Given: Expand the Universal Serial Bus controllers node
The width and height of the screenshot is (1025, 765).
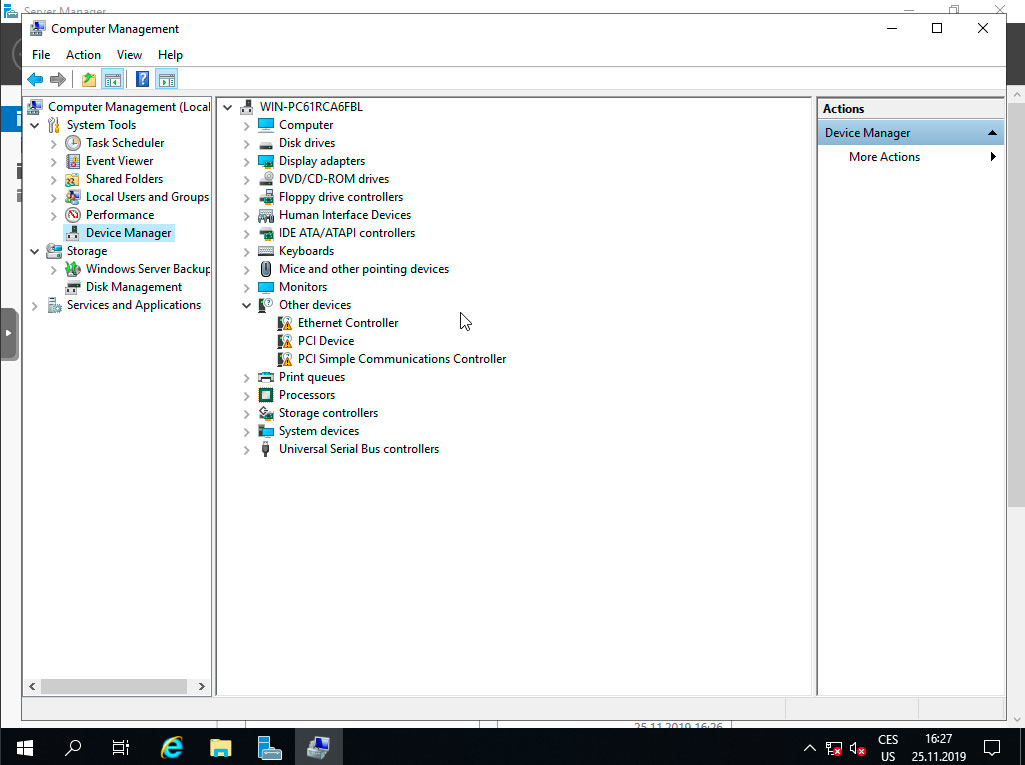Looking at the screenshot, I should click(246, 448).
